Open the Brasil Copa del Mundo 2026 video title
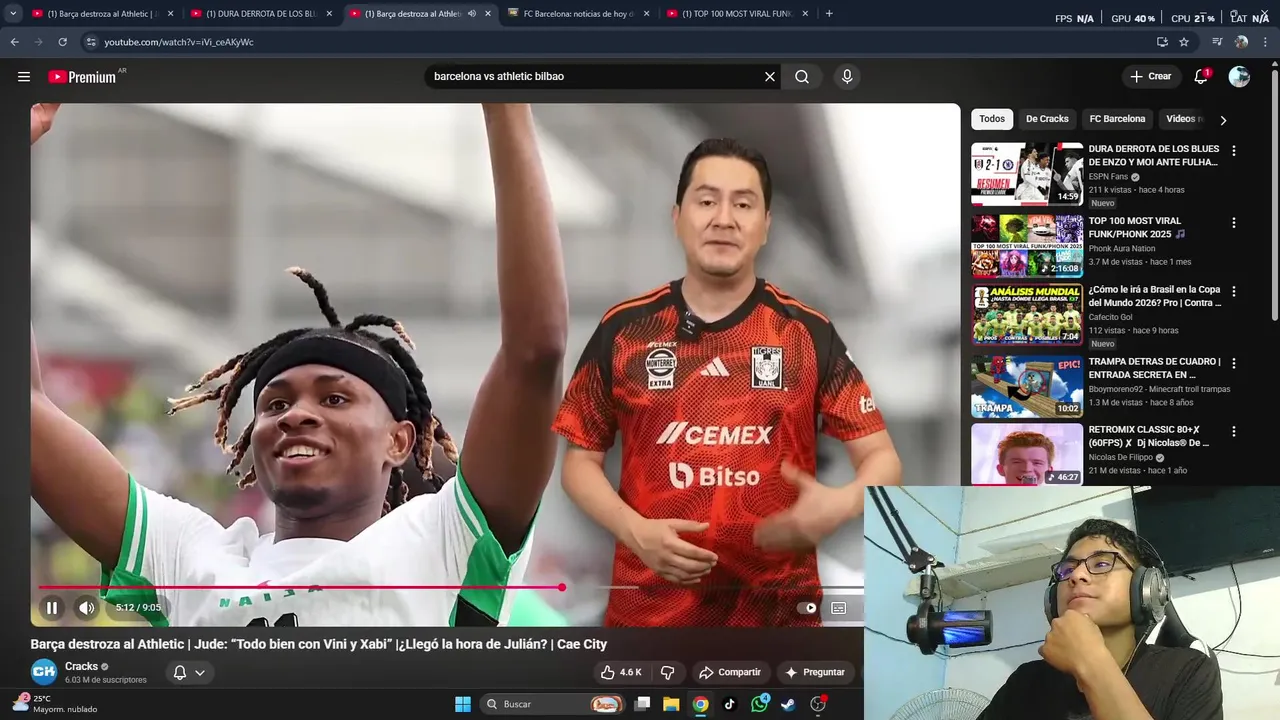The height and width of the screenshot is (720, 1280). pyautogui.click(x=1155, y=296)
